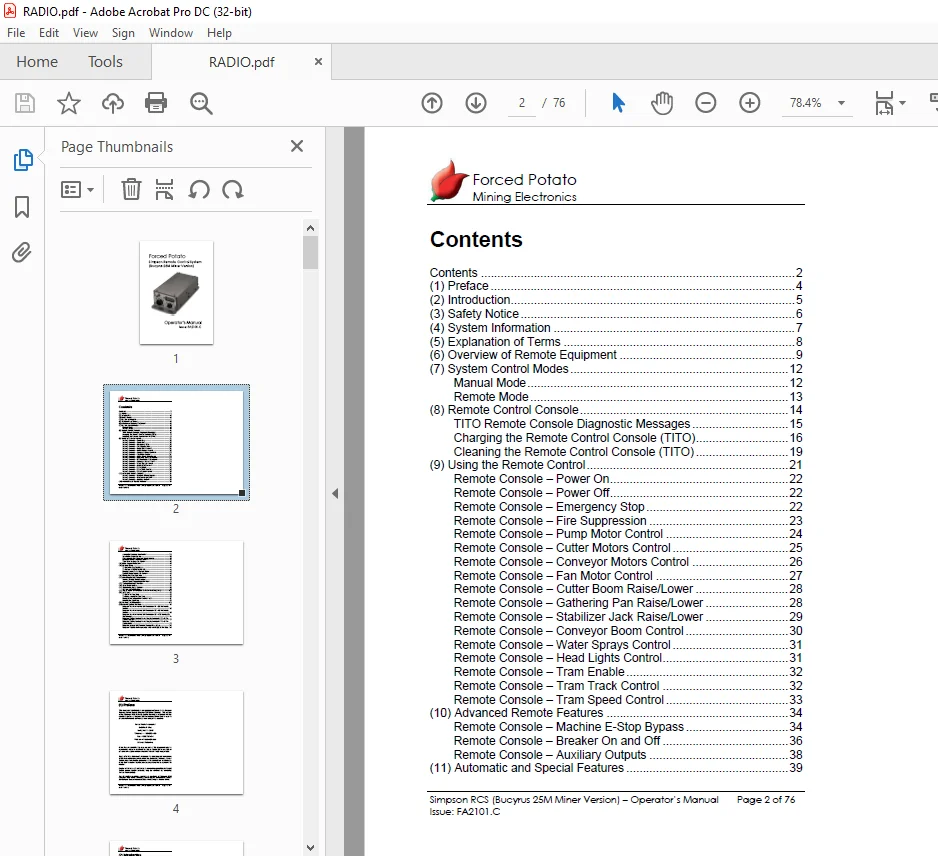Click the Save file icon
This screenshot has width=938, height=856.
[25, 103]
